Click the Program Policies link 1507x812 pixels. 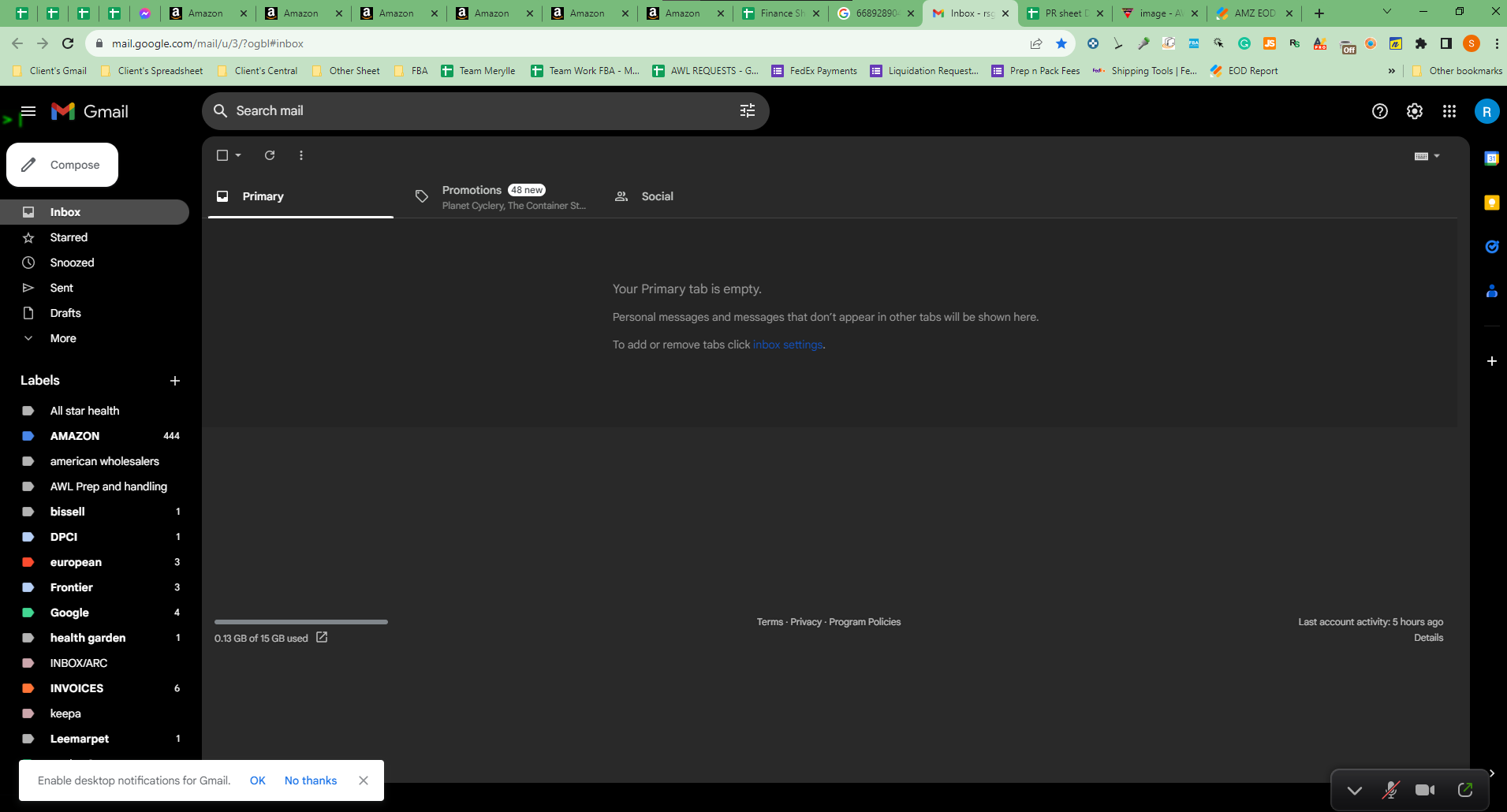864,622
